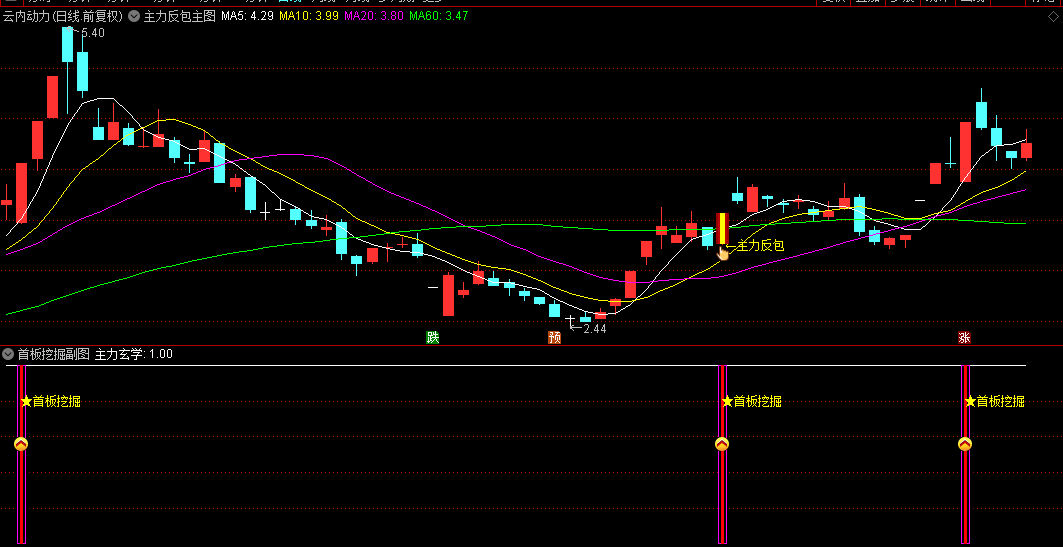Screen dimensions: 1063x547
Task: Click the 主力反包主图 indicator name
Action: [x=179, y=16]
